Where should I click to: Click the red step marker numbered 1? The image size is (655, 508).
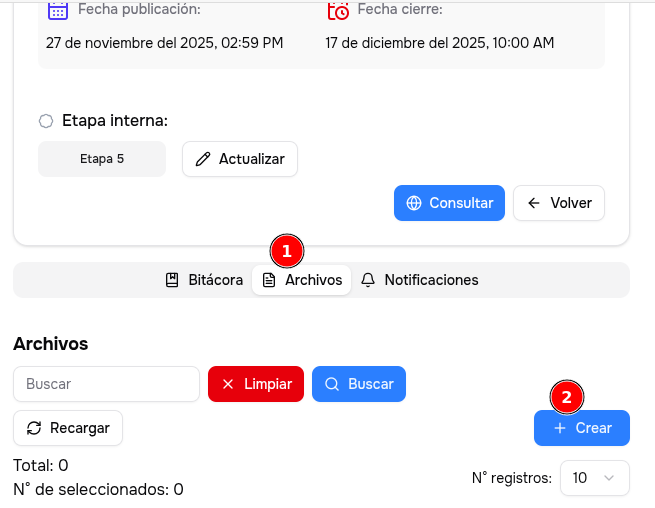coord(287,249)
